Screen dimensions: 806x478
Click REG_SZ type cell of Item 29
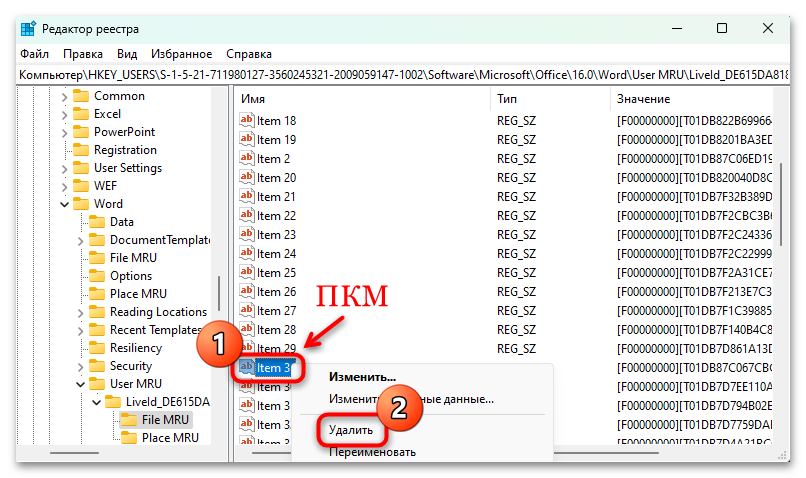516,348
